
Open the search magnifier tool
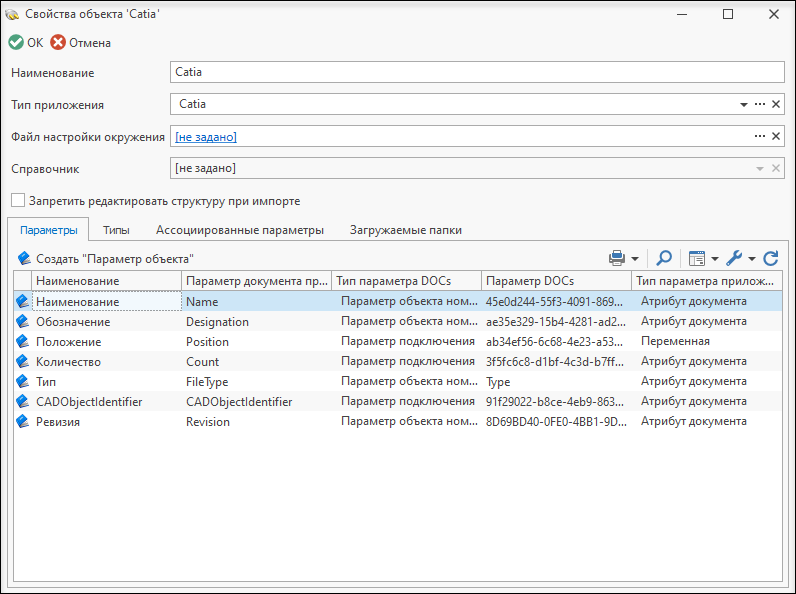coord(664,258)
